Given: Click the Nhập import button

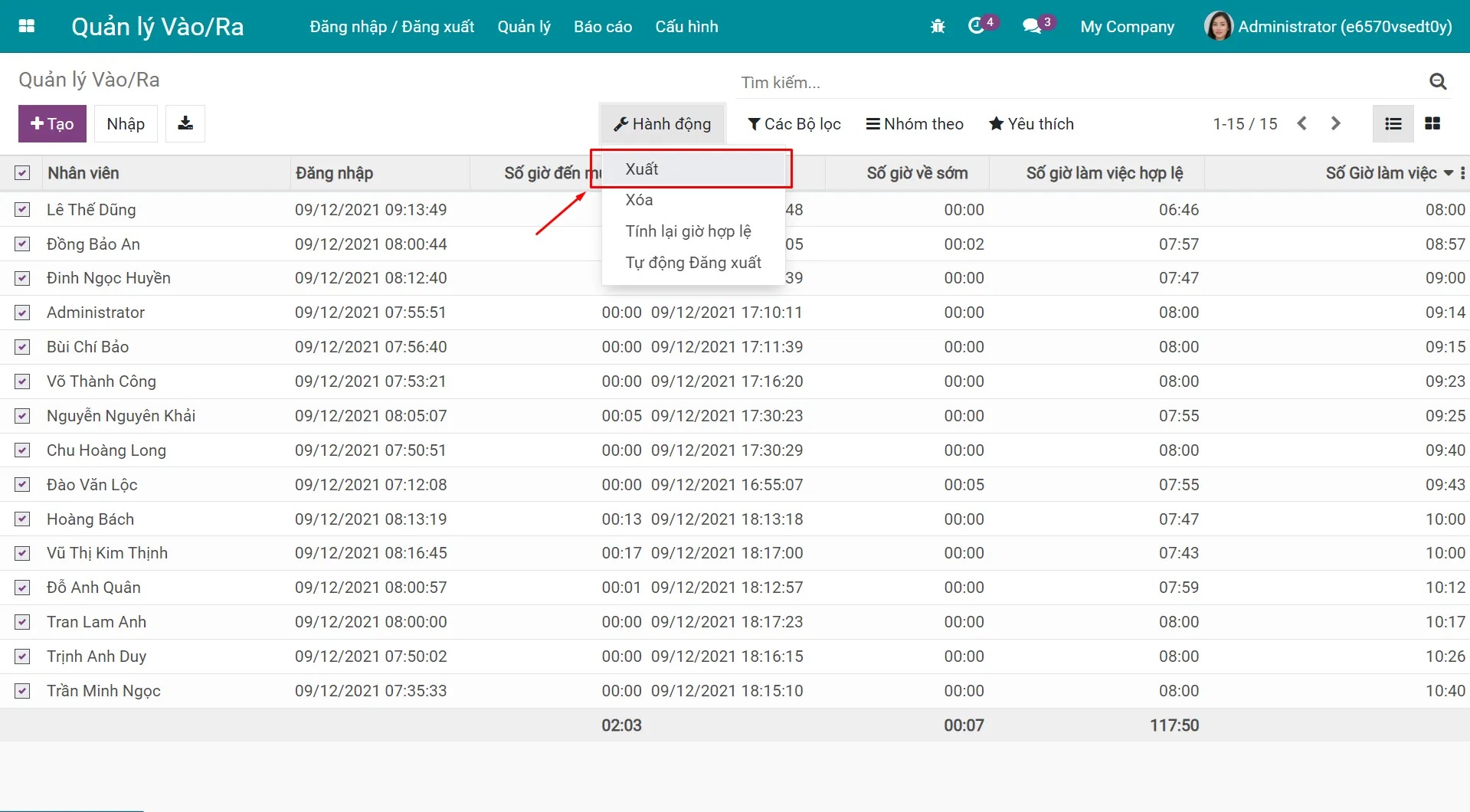Looking at the screenshot, I should 126,124.
